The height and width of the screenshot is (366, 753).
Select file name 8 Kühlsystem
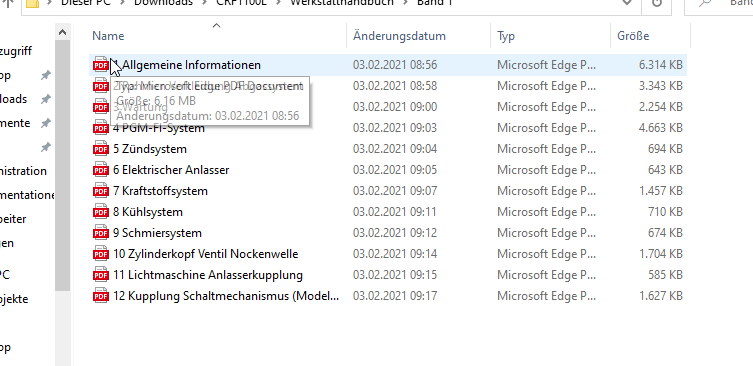[x=148, y=212]
